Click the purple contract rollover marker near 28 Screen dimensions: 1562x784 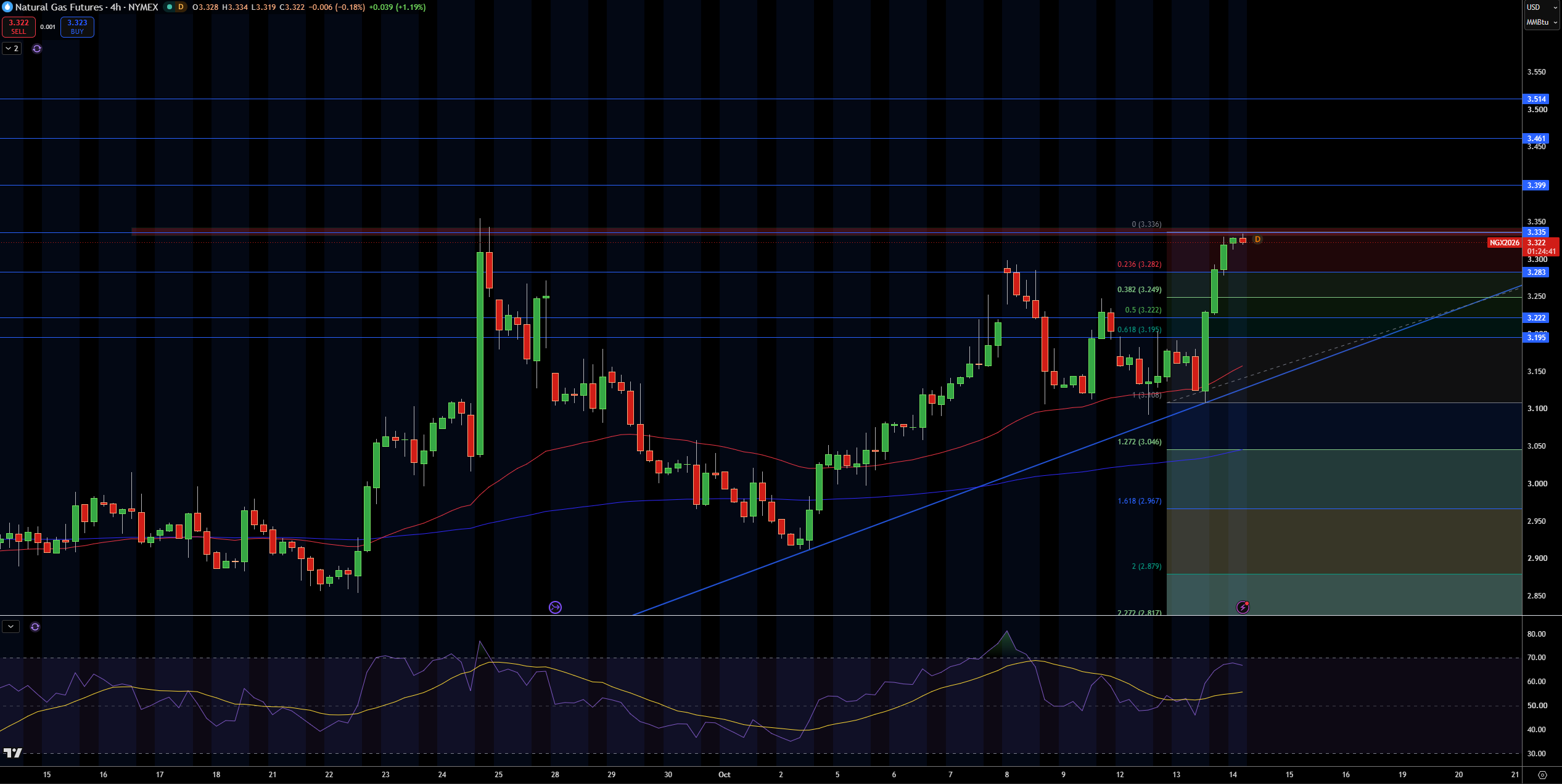[x=555, y=608]
